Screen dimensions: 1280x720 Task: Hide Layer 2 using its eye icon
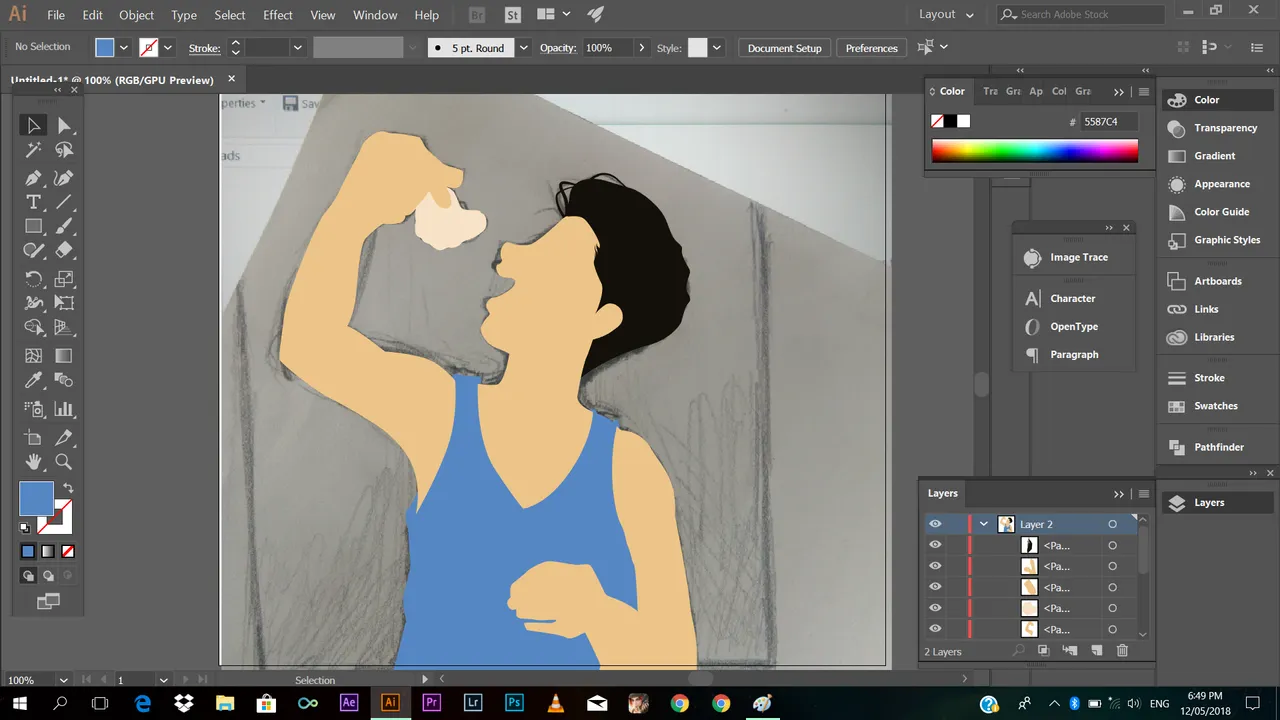[x=935, y=524]
